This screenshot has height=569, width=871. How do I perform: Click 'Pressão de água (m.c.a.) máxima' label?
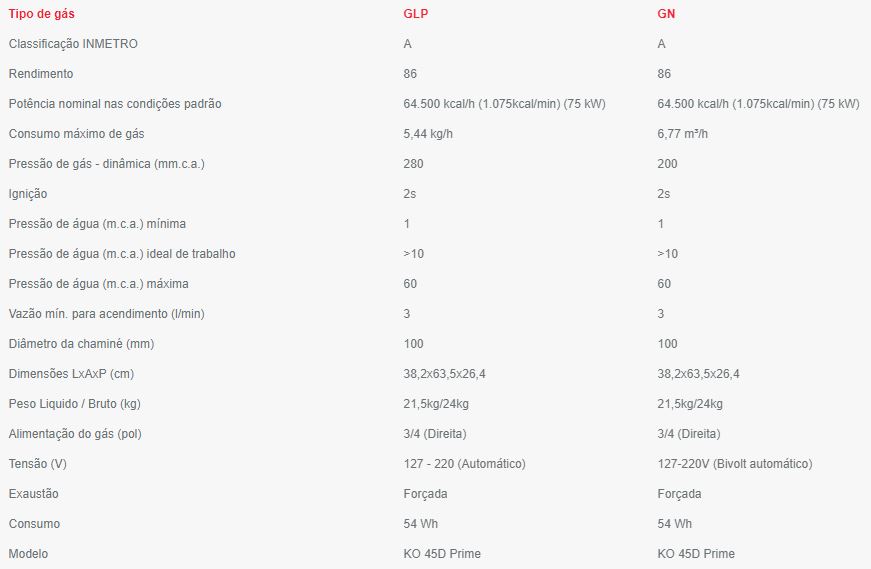click(x=98, y=284)
